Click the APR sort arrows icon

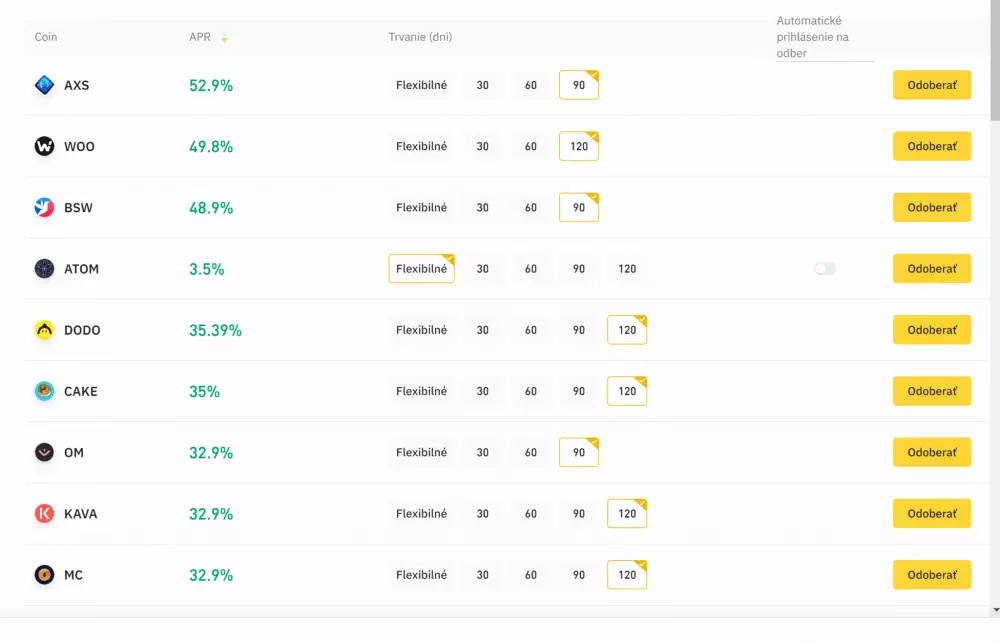pyautogui.click(x=224, y=37)
